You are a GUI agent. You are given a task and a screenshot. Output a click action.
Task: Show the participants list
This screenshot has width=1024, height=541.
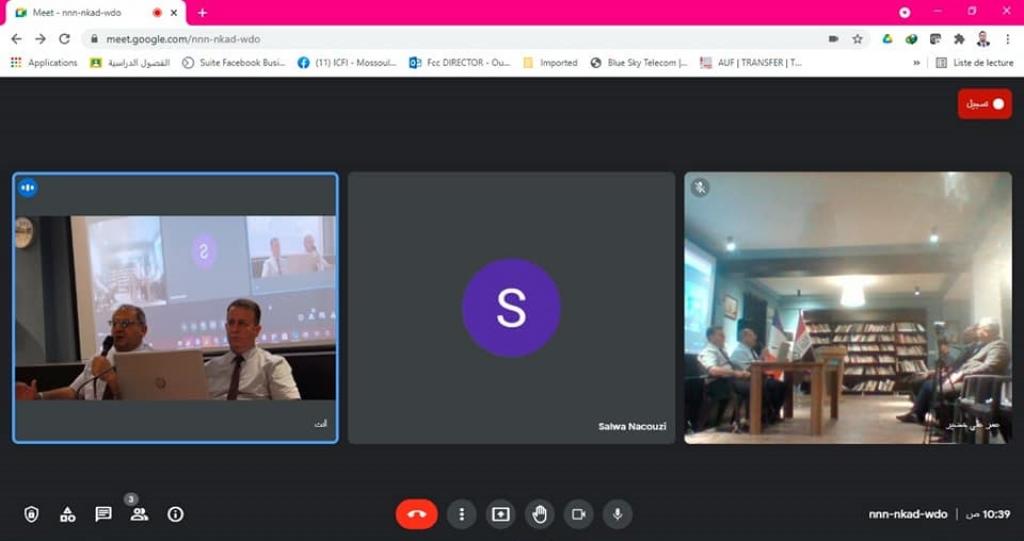click(139, 514)
